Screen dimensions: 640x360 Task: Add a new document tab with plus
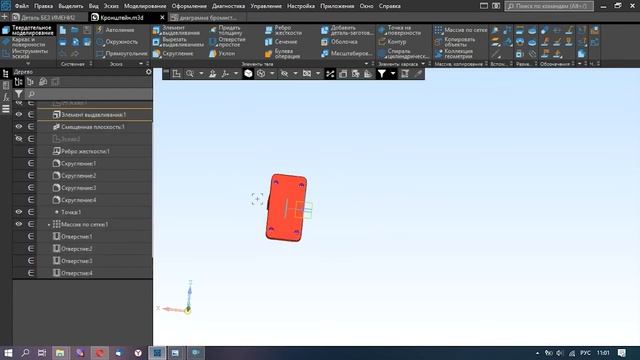click(5, 17)
